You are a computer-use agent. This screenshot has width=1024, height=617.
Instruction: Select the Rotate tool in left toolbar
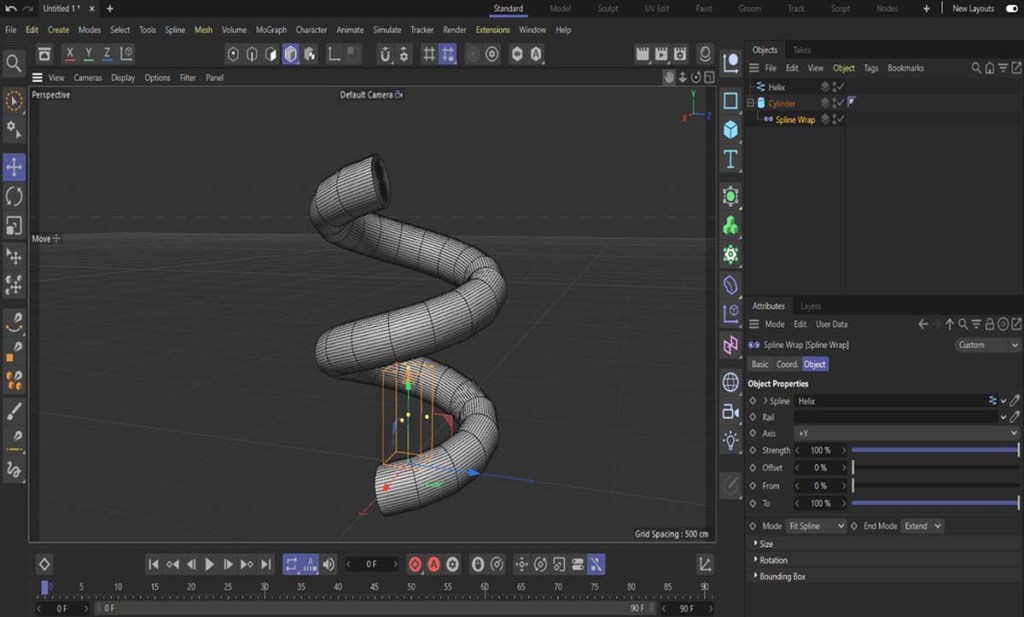[x=14, y=196]
